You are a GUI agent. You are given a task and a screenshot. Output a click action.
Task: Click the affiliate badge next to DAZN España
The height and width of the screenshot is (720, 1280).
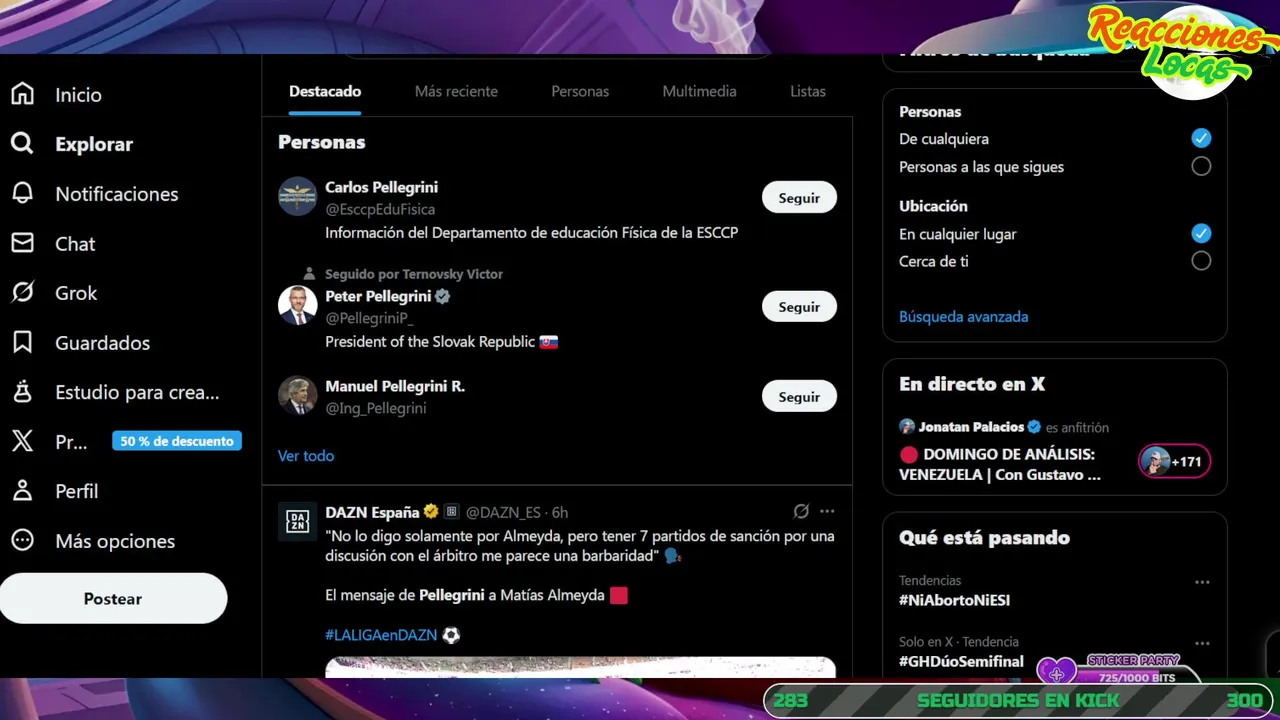coord(451,511)
